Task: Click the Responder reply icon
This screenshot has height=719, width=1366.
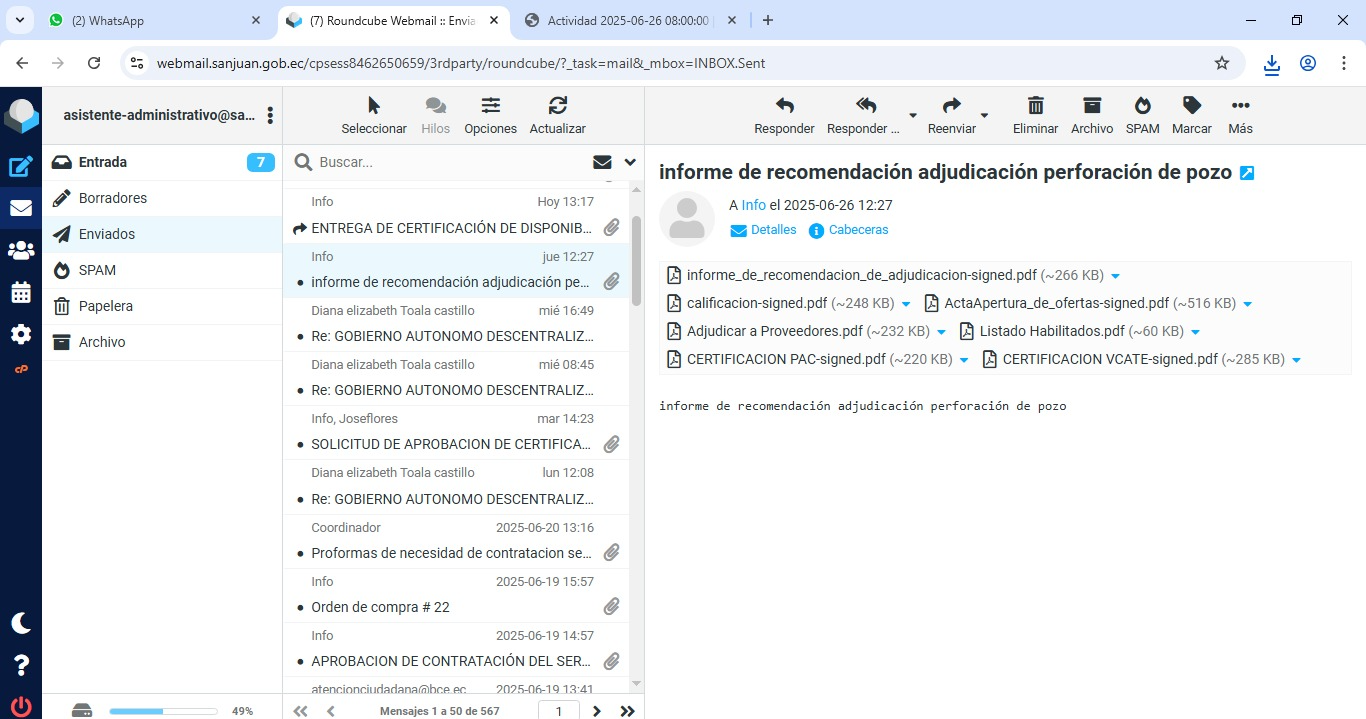Action: pos(784,115)
